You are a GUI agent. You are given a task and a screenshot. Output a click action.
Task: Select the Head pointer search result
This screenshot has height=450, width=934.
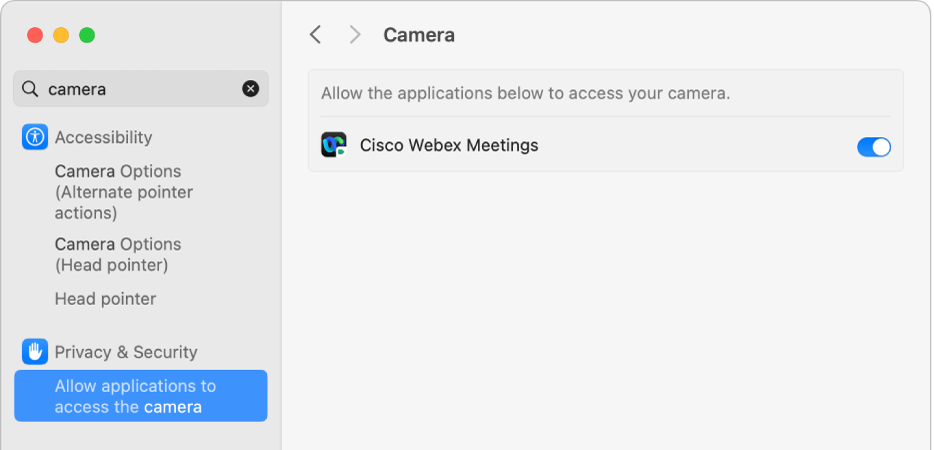pyautogui.click(x=105, y=299)
